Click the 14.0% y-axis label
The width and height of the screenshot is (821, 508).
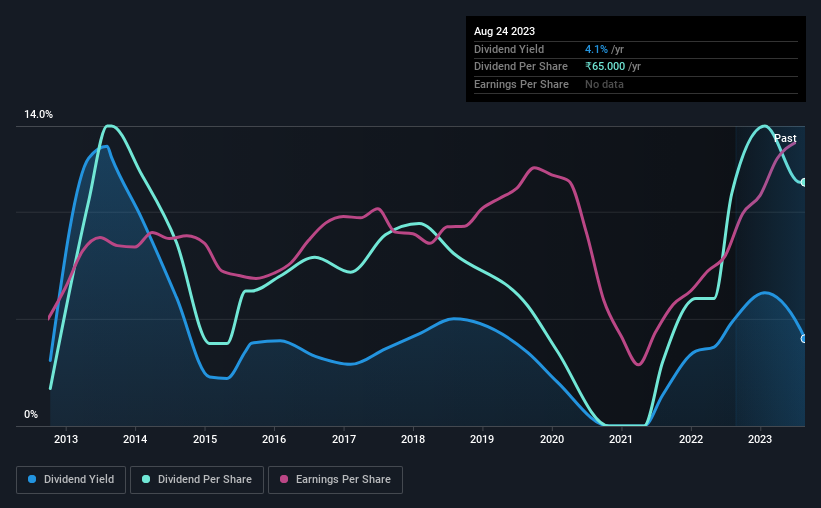(x=38, y=114)
